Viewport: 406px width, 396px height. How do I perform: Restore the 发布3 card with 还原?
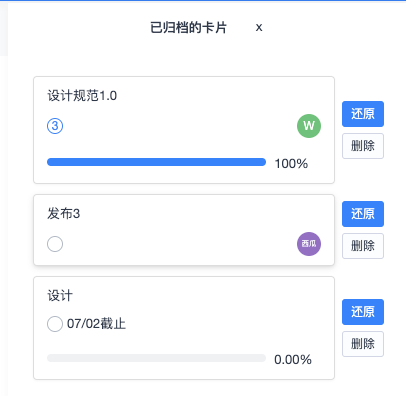point(363,214)
